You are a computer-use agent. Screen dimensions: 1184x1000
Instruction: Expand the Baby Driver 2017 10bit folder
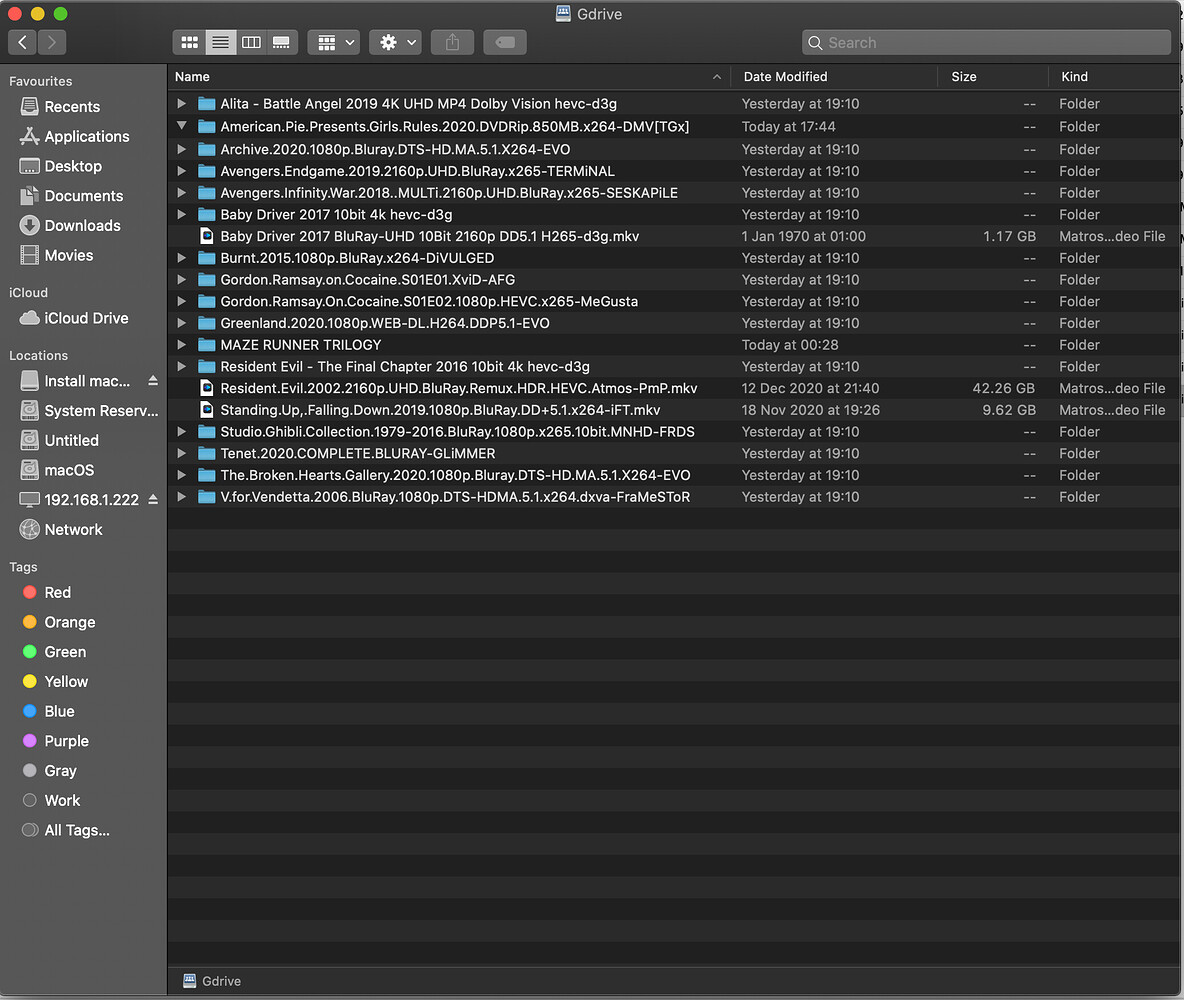click(181, 215)
